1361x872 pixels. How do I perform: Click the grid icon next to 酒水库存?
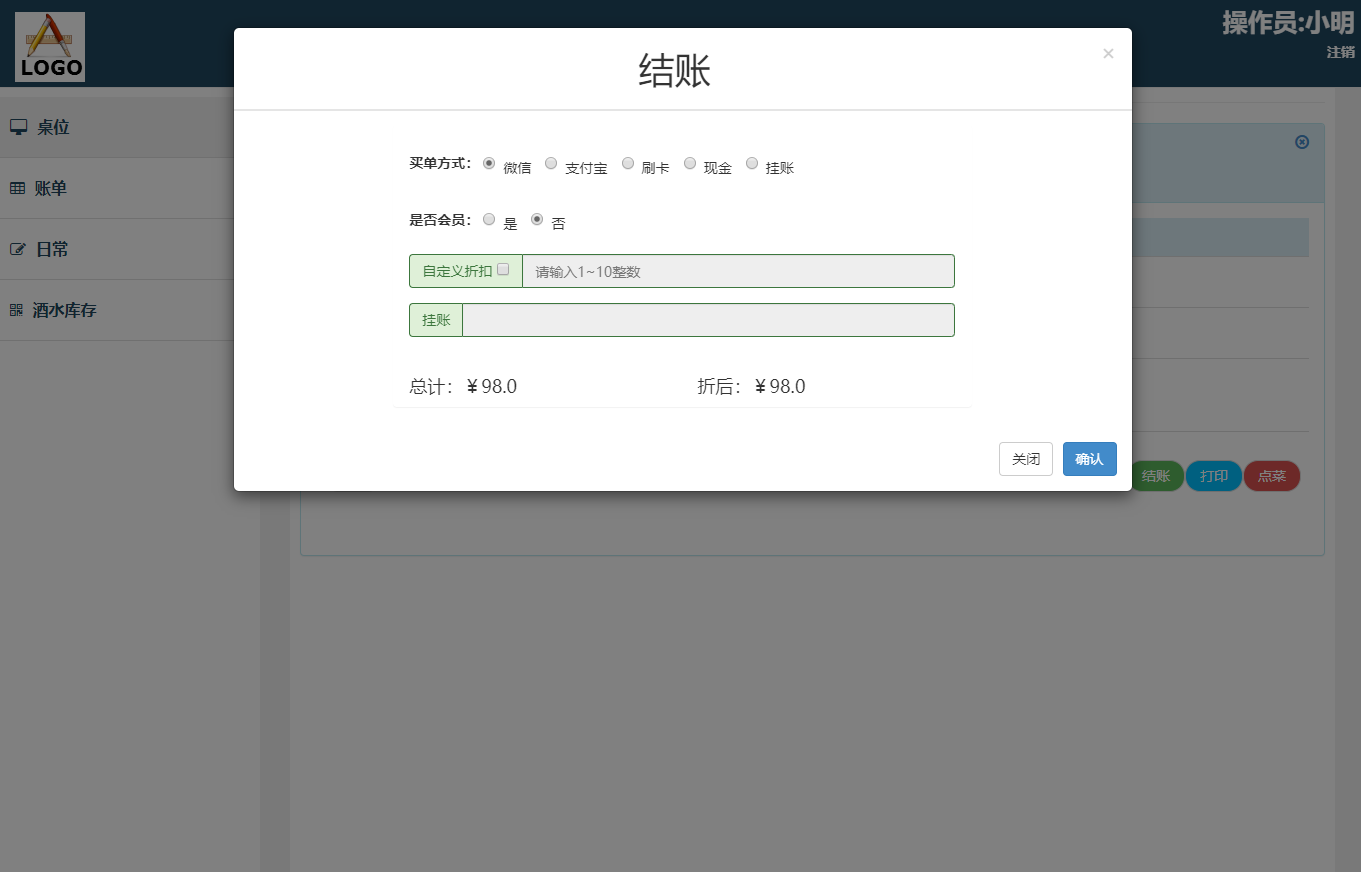point(15,309)
